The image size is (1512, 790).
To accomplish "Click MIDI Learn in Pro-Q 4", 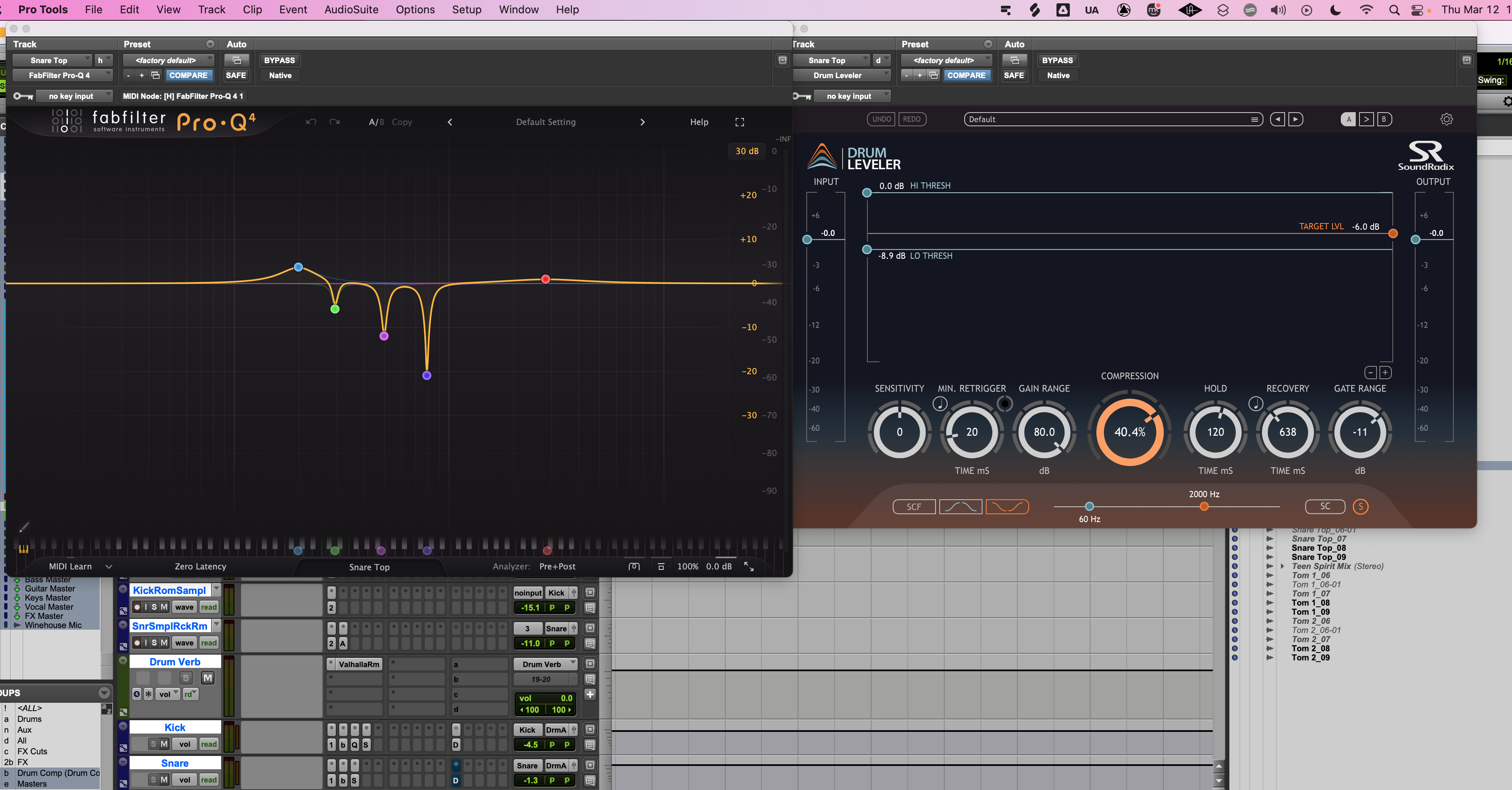I will pos(70,567).
